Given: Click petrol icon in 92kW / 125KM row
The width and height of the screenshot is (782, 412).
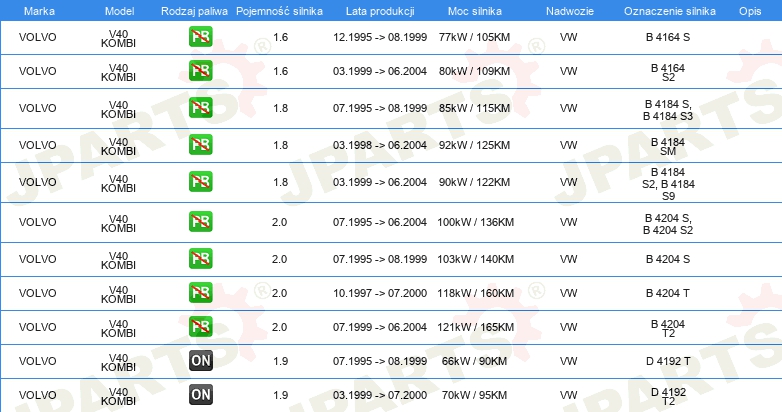Looking at the screenshot, I should click(x=200, y=145).
